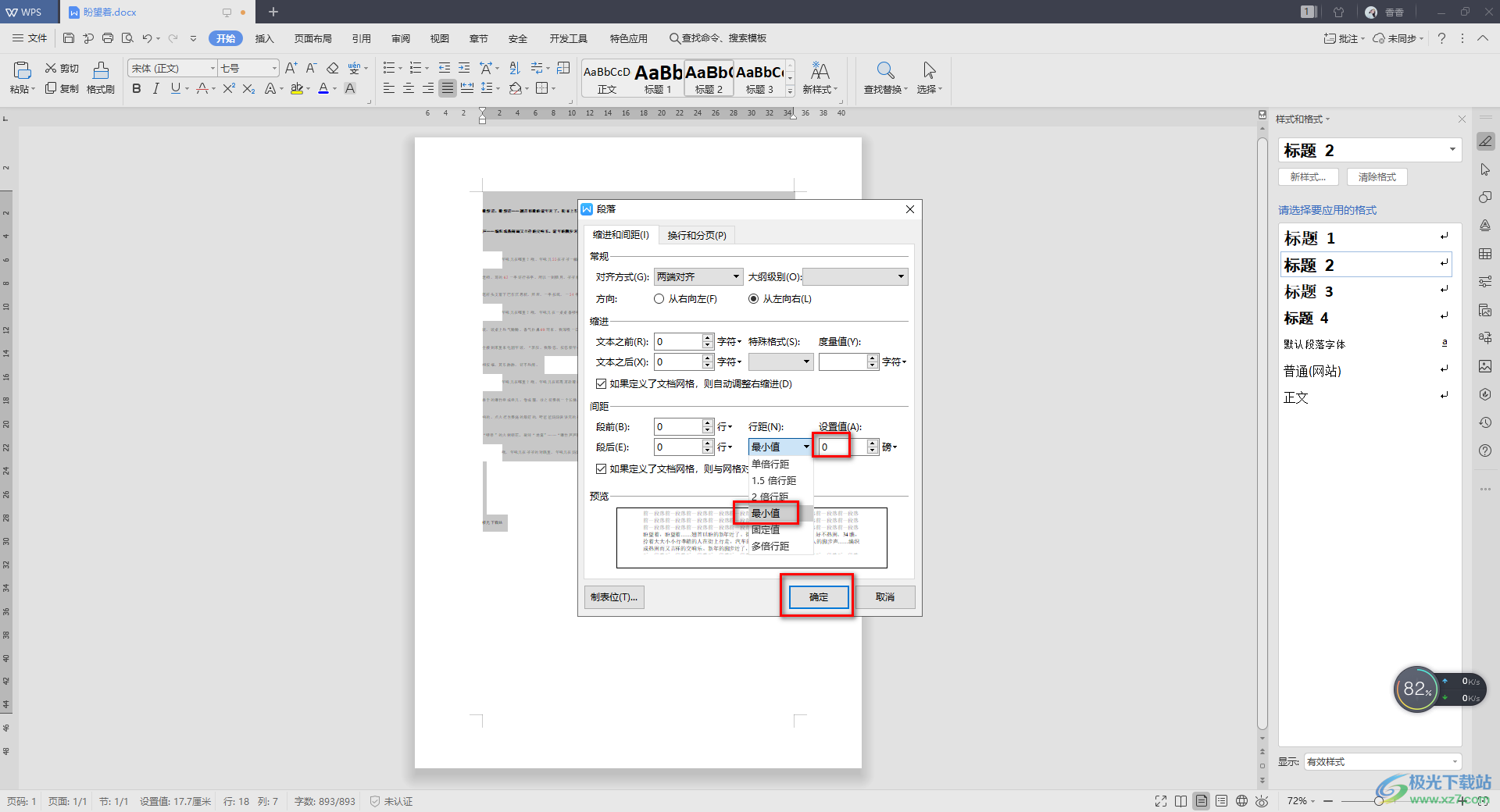Open the 页面布局 ribbon tab
Image resolution: width=1500 pixels, height=812 pixels.
(x=313, y=38)
